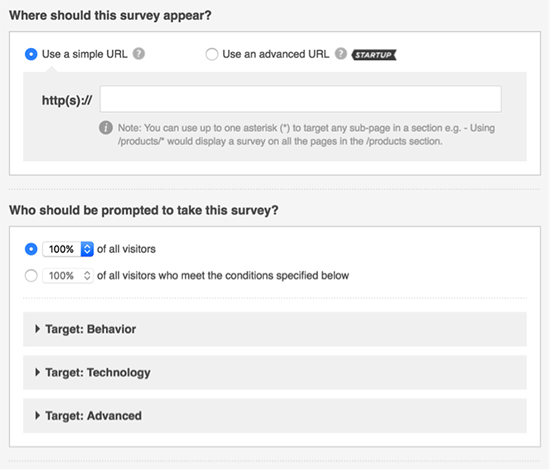Select the 'Use a simple URL' radio button
Image resolution: width=550 pixels, height=470 pixels.
(31, 54)
